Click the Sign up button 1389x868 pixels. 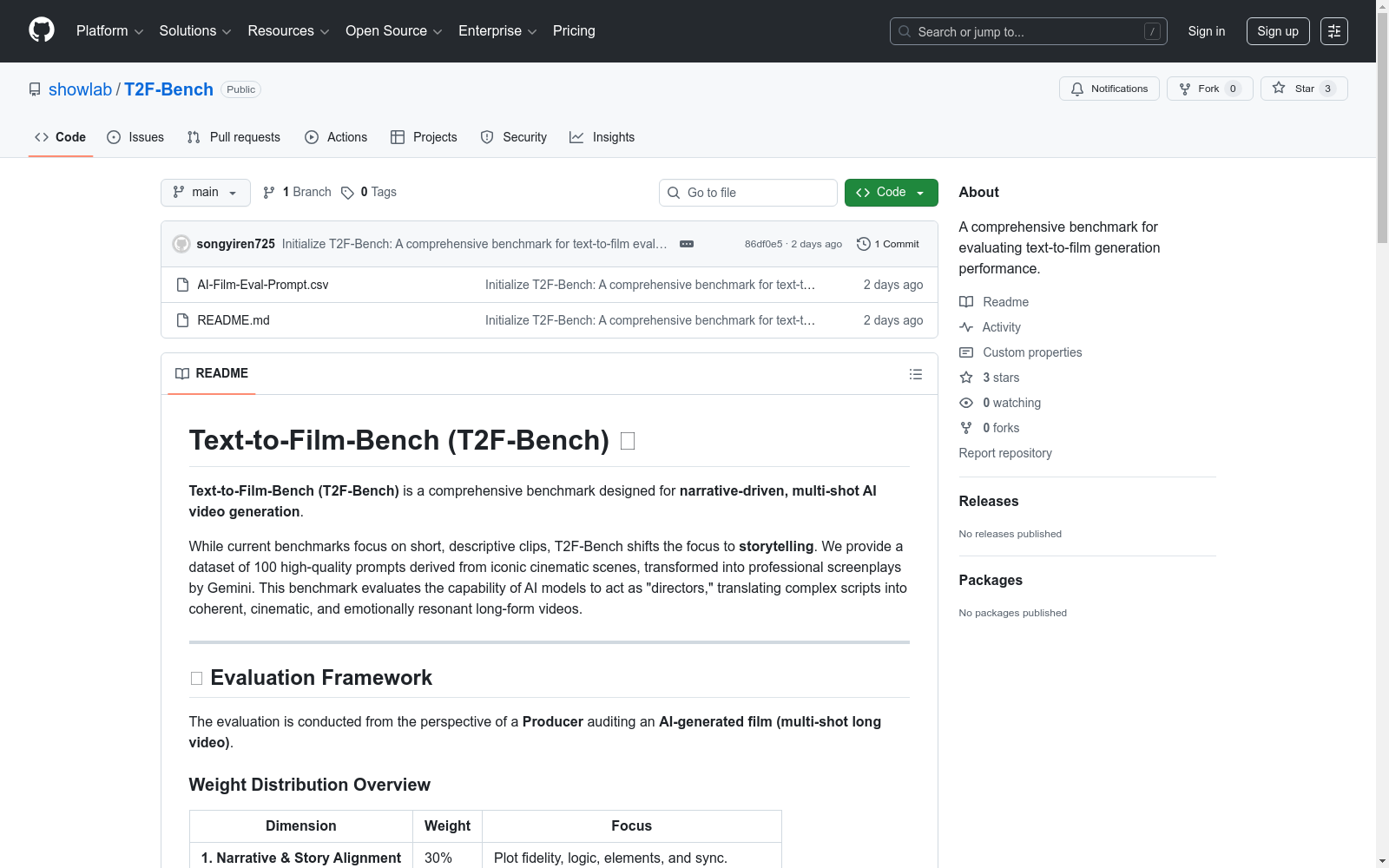click(1278, 31)
